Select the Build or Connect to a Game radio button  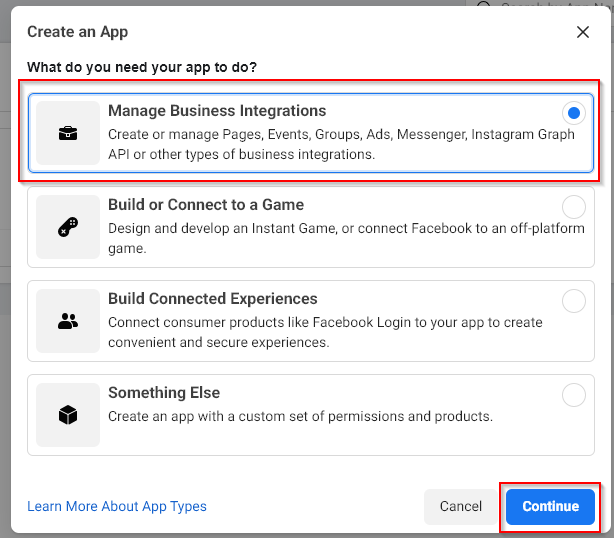coord(574,207)
